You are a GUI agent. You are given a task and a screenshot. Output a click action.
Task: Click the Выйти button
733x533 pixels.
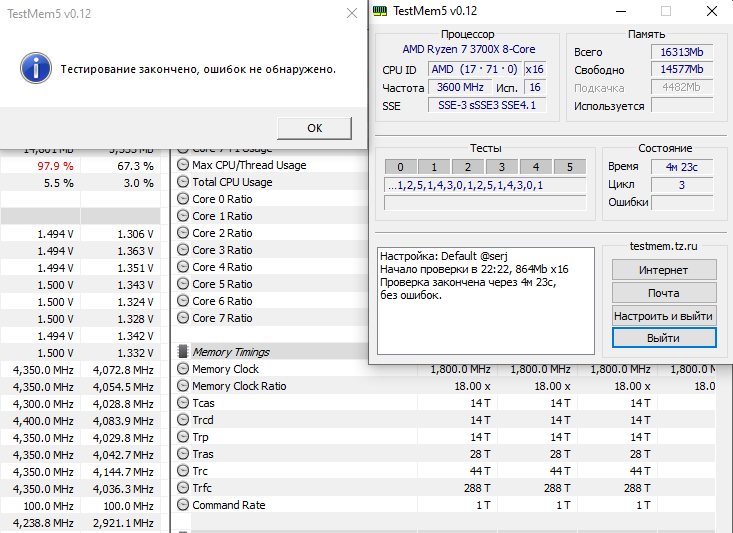coord(664,338)
